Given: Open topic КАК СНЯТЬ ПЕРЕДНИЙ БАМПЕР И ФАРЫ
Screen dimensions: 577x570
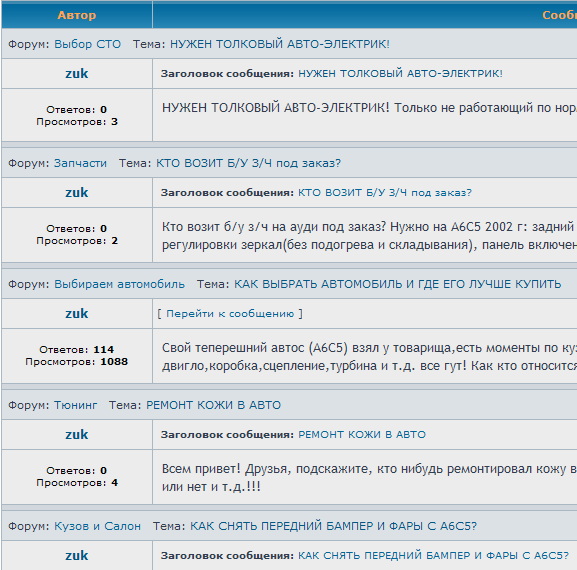Looking at the screenshot, I should pyautogui.click(x=333, y=526).
